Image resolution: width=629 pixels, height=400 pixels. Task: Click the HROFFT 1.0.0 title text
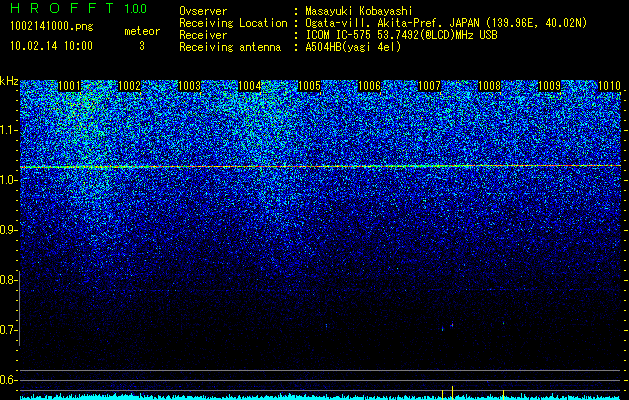pyautogui.click(x=78, y=8)
